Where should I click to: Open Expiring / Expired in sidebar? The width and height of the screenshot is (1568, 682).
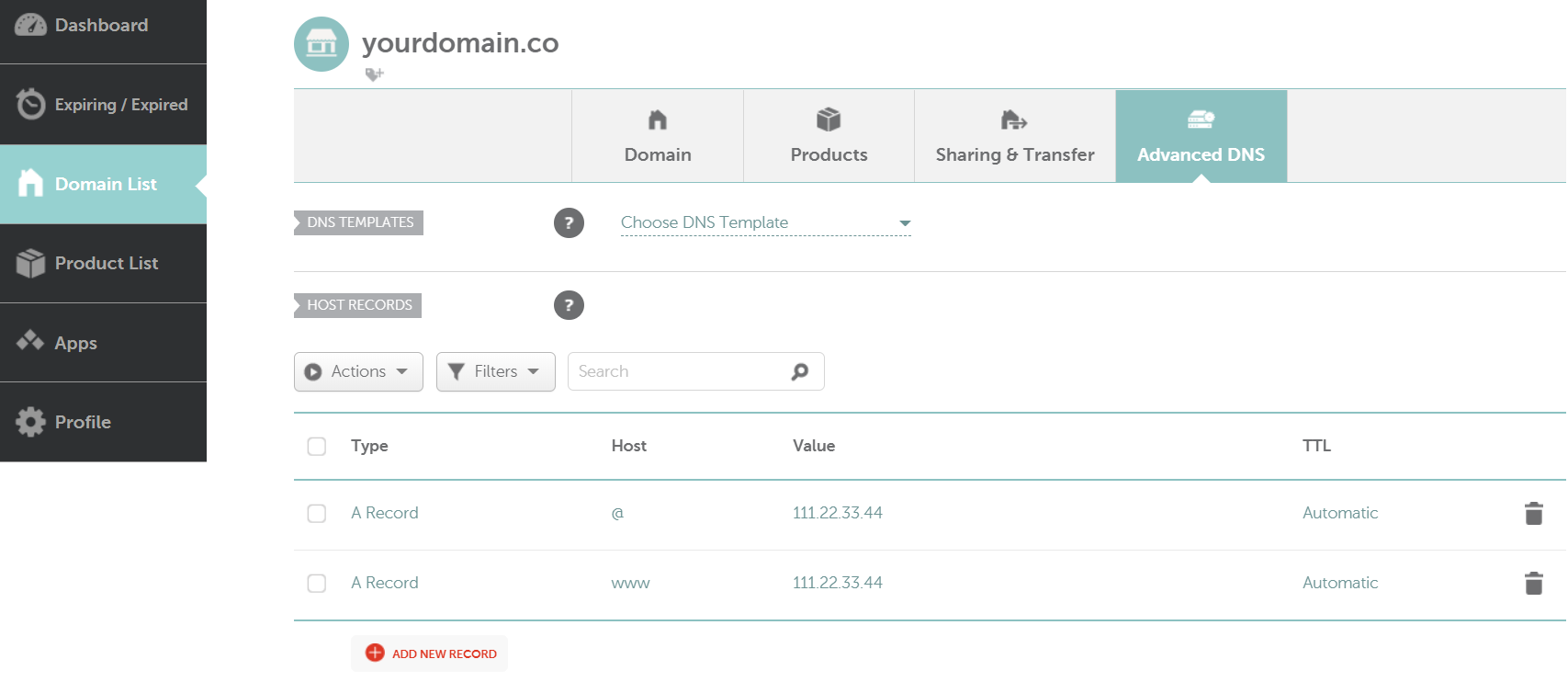pyautogui.click(x=103, y=104)
